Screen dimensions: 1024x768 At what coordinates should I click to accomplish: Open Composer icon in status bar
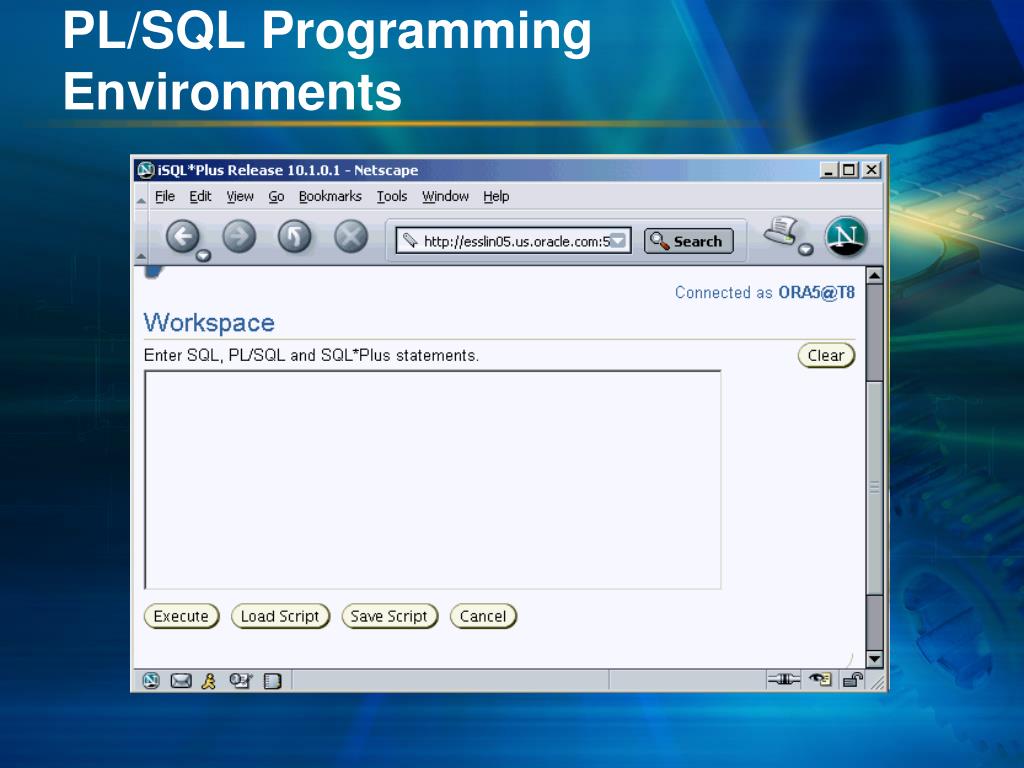pyautogui.click(x=240, y=680)
